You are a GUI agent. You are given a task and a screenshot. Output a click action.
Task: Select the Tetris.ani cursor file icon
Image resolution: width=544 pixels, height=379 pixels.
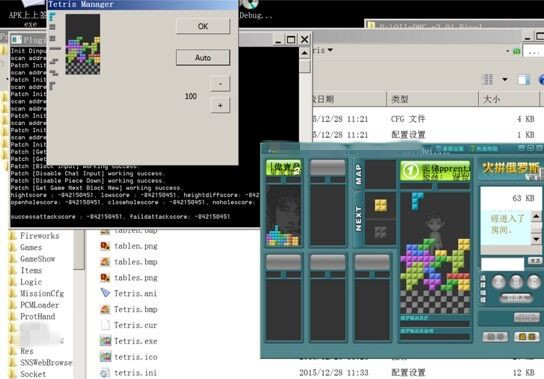pos(105,293)
